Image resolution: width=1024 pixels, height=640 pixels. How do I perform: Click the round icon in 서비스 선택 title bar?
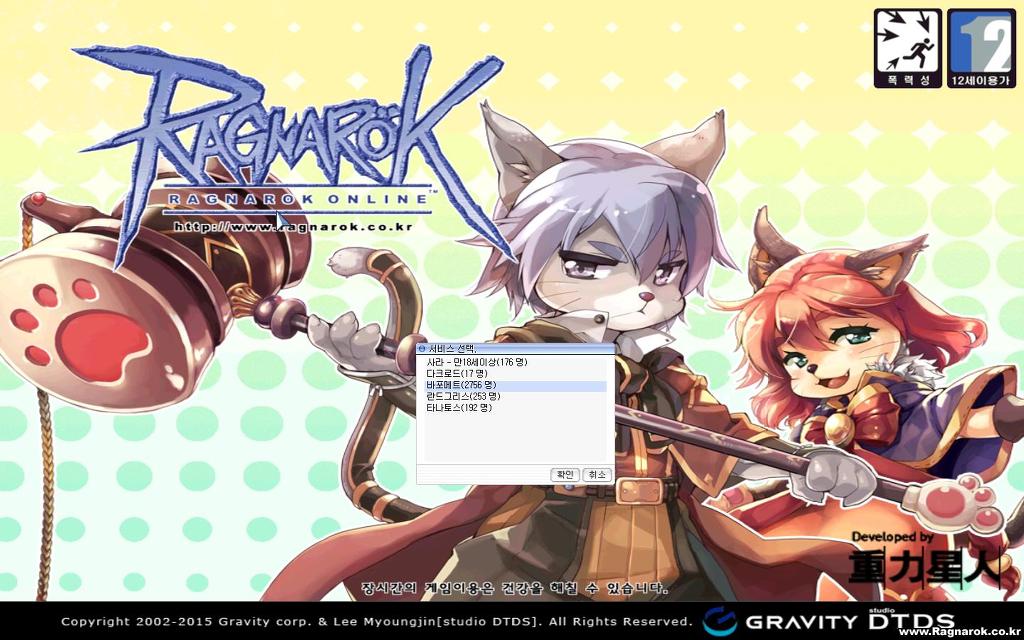421,348
